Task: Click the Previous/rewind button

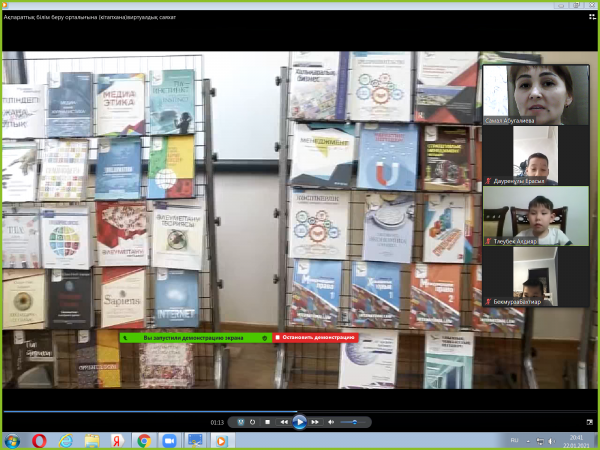Action: pyautogui.click(x=283, y=423)
